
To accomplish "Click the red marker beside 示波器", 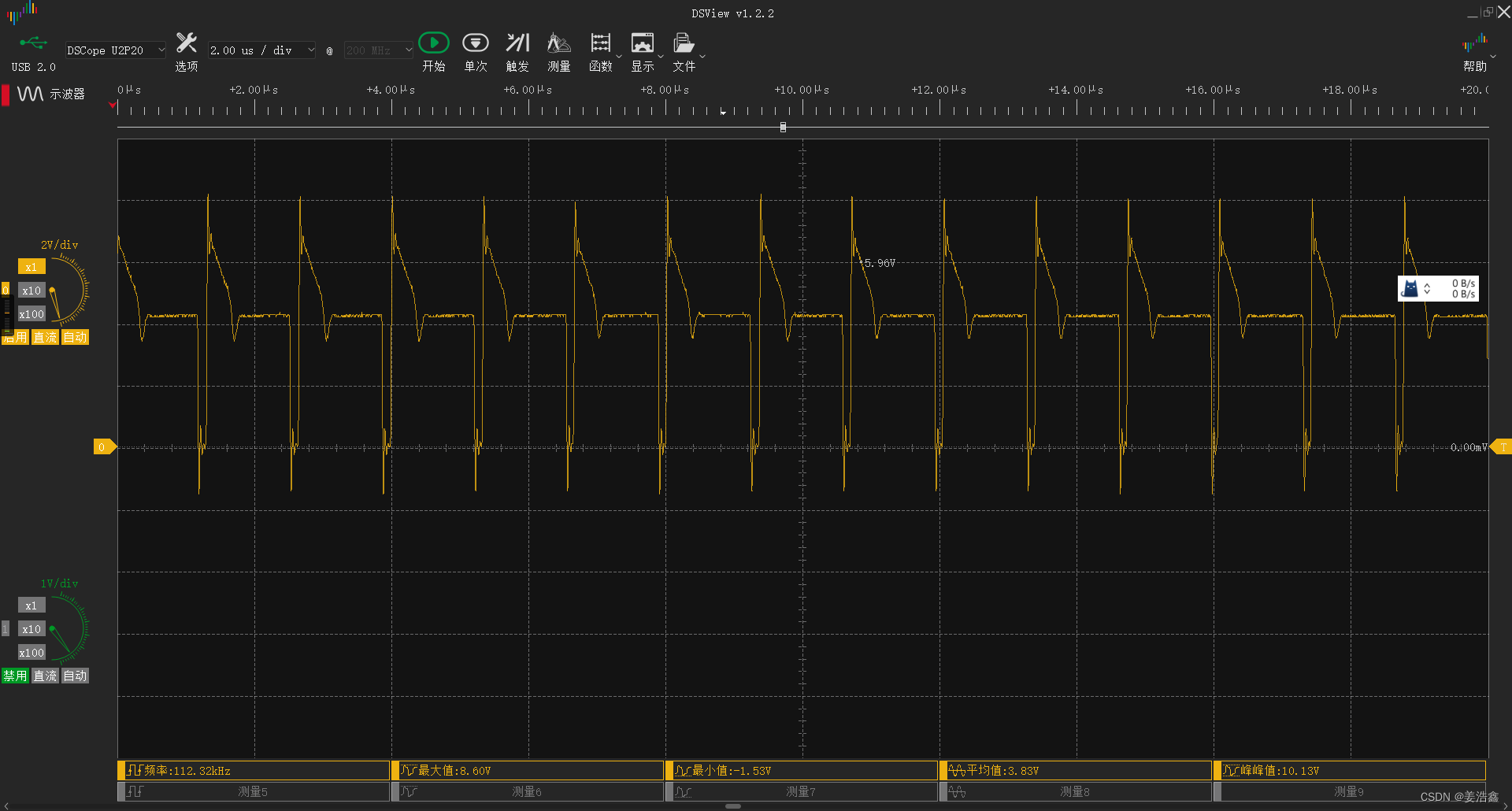I will click(x=6, y=94).
